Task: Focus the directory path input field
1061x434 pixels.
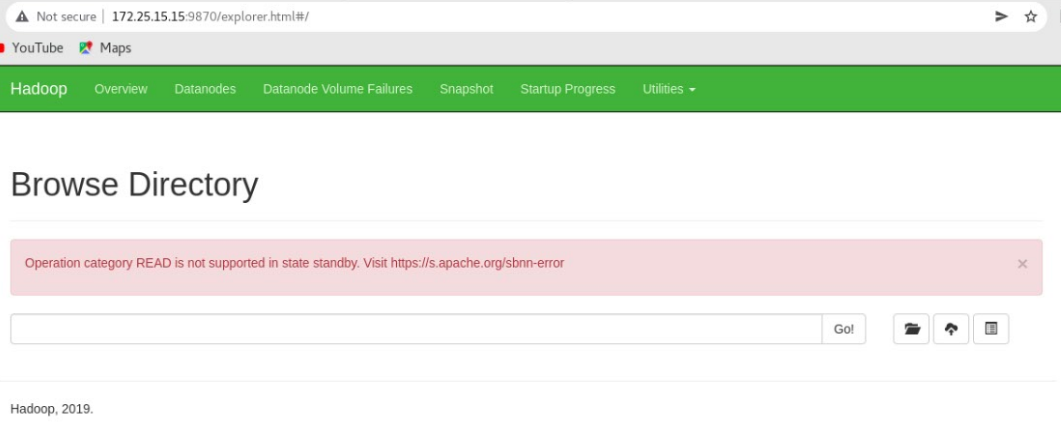Action: coord(416,329)
